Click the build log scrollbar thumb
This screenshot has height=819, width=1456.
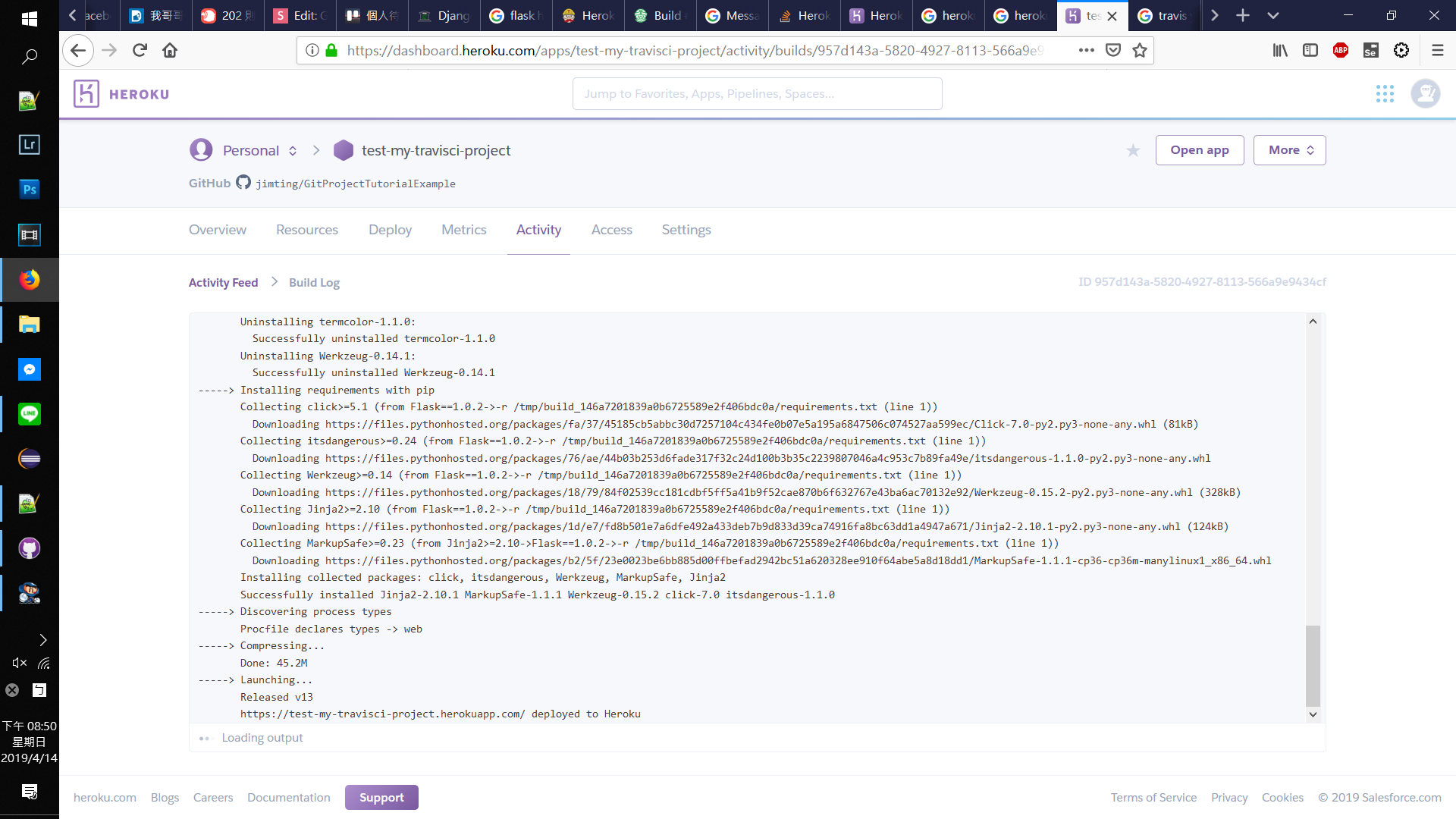click(1313, 665)
